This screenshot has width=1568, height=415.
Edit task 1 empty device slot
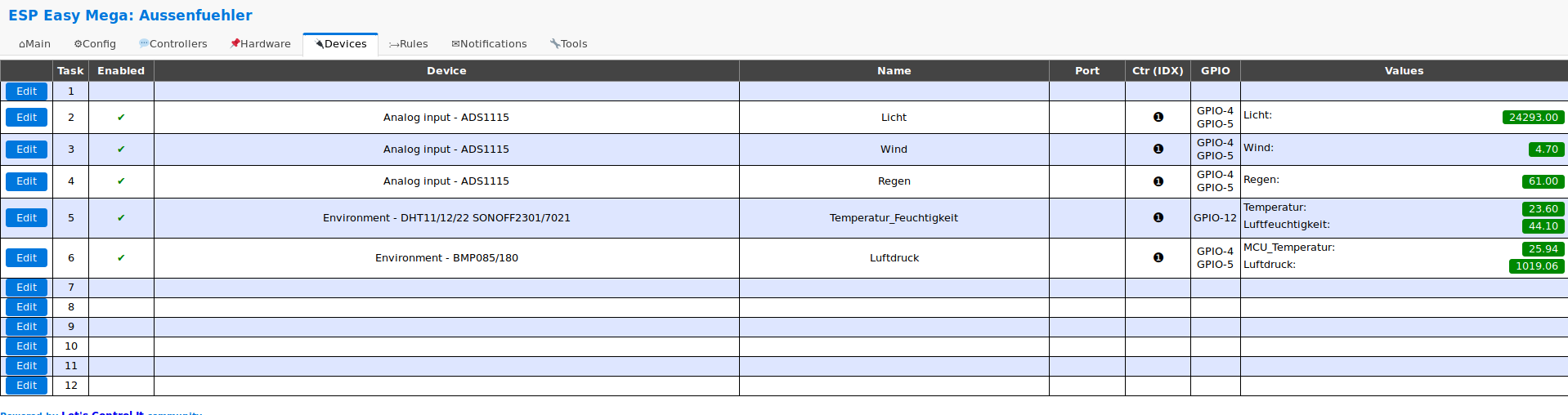pyautogui.click(x=26, y=91)
